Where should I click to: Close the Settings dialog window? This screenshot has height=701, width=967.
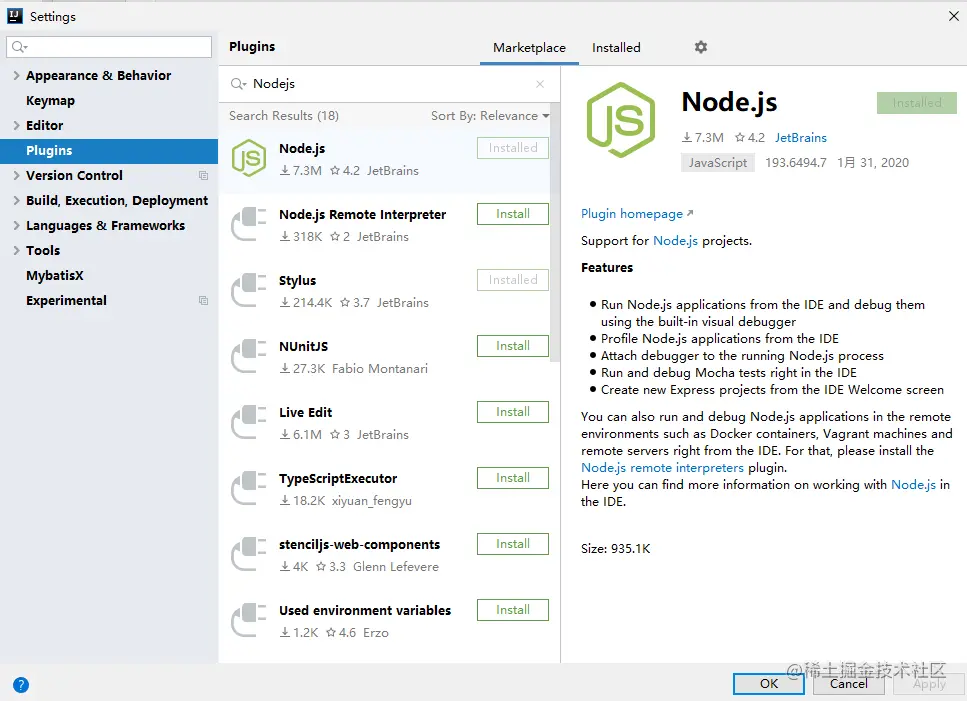(x=953, y=16)
